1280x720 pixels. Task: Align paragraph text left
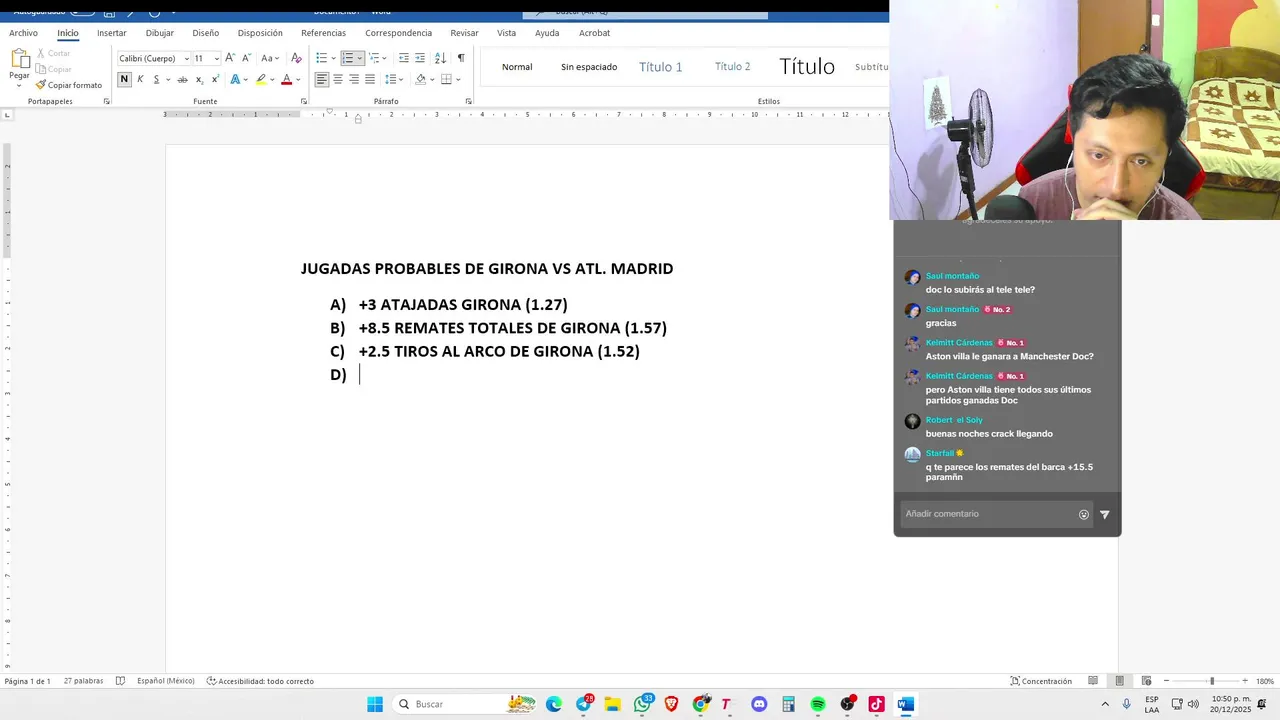tap(322, 79)
